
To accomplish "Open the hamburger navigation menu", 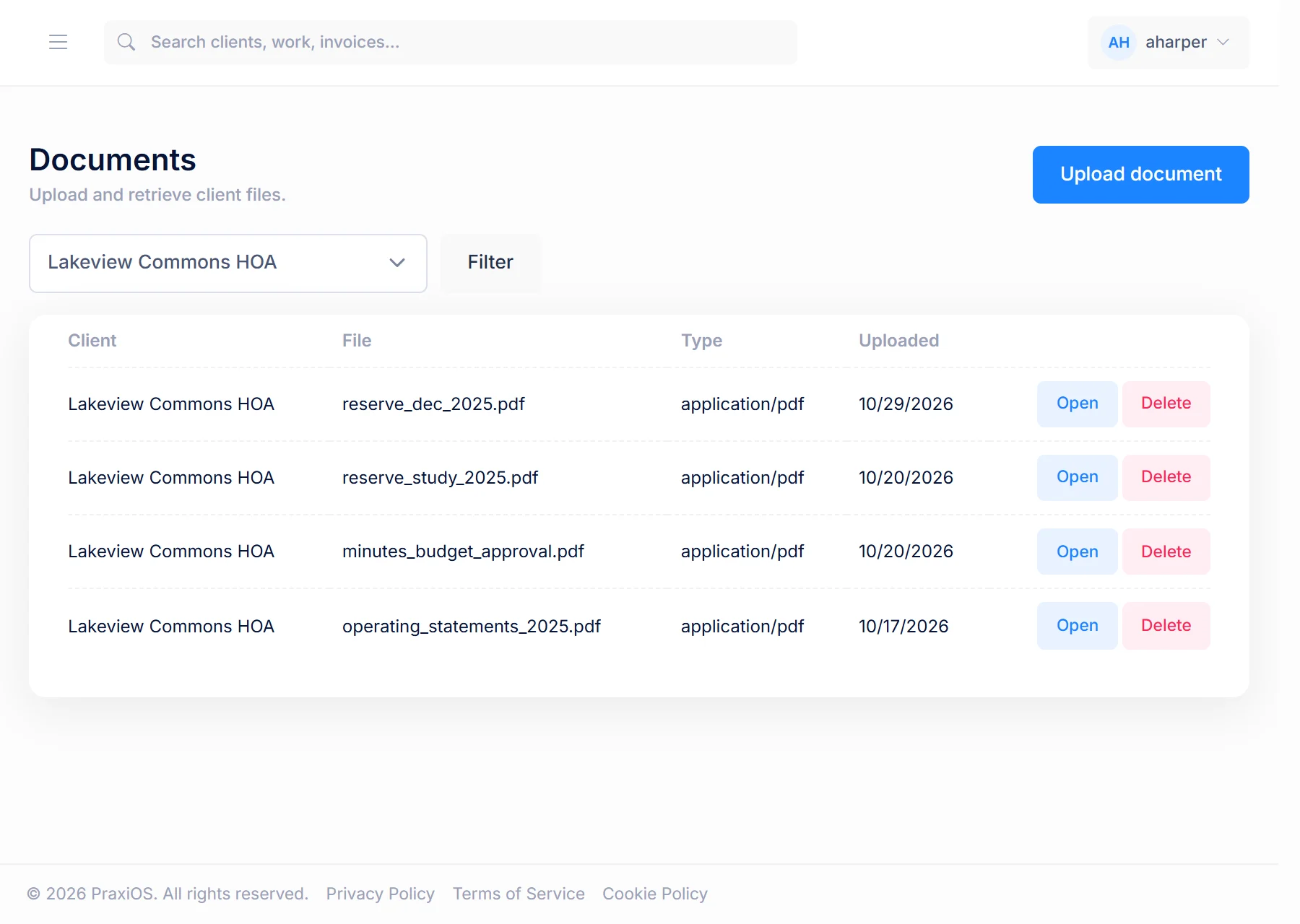I will pyautogui.click(x=58, y=43).
